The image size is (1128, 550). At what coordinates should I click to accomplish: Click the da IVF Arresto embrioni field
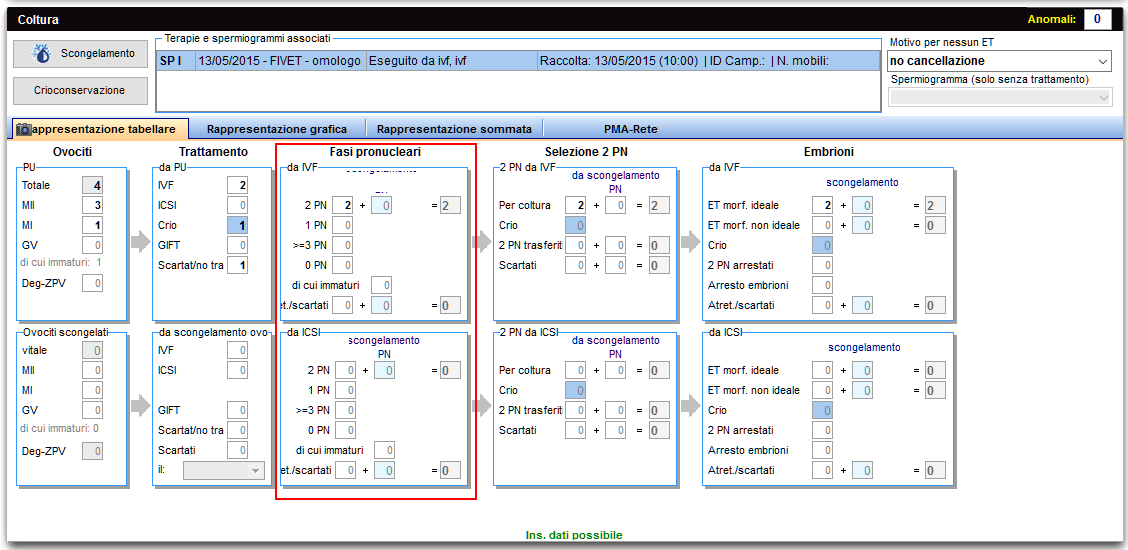[x=823, y=285]
